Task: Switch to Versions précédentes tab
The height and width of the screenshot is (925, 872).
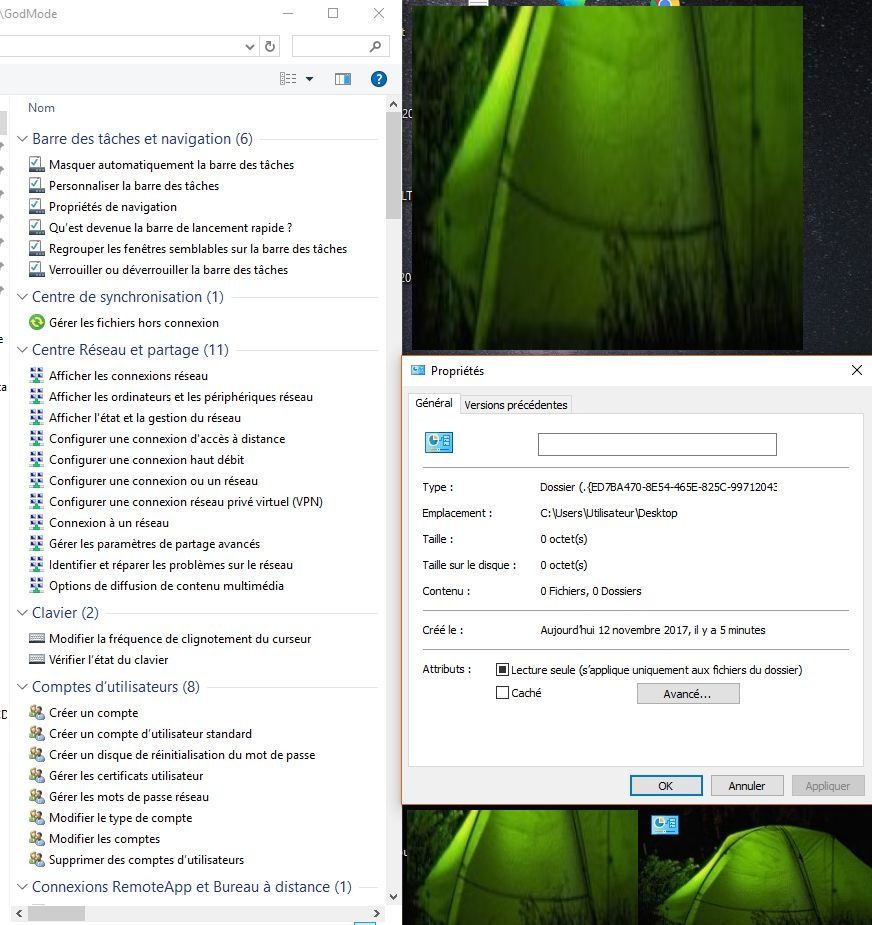Action: (x=516, y=405)
